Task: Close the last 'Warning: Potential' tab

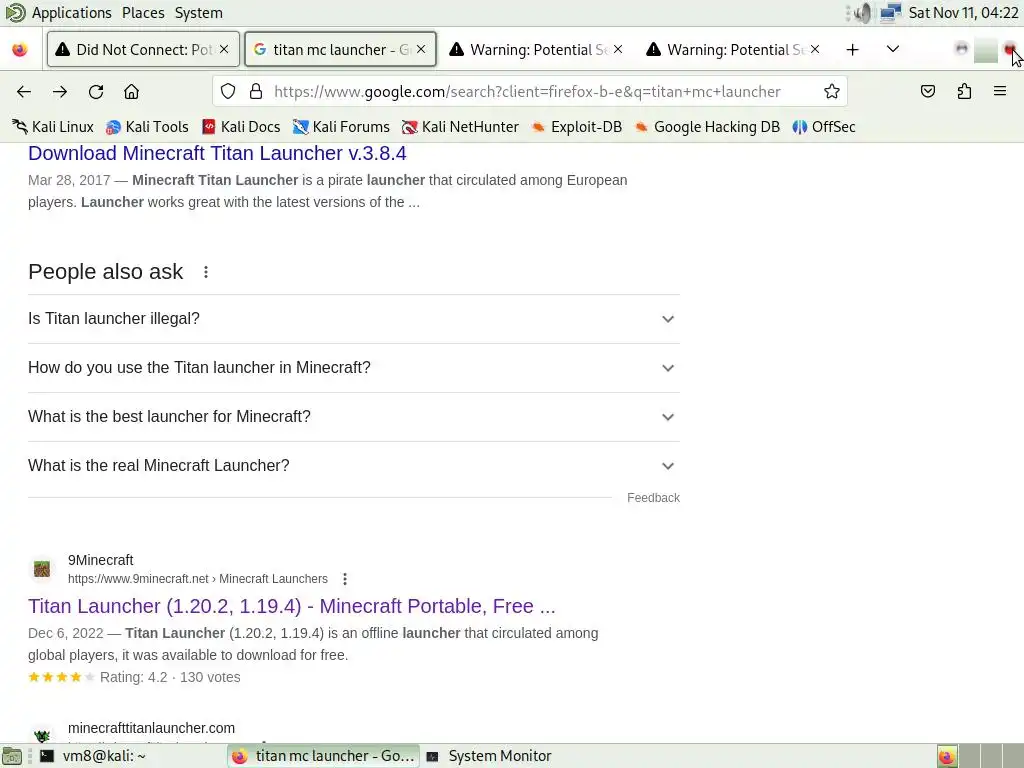Action: [x=815, y=49]
